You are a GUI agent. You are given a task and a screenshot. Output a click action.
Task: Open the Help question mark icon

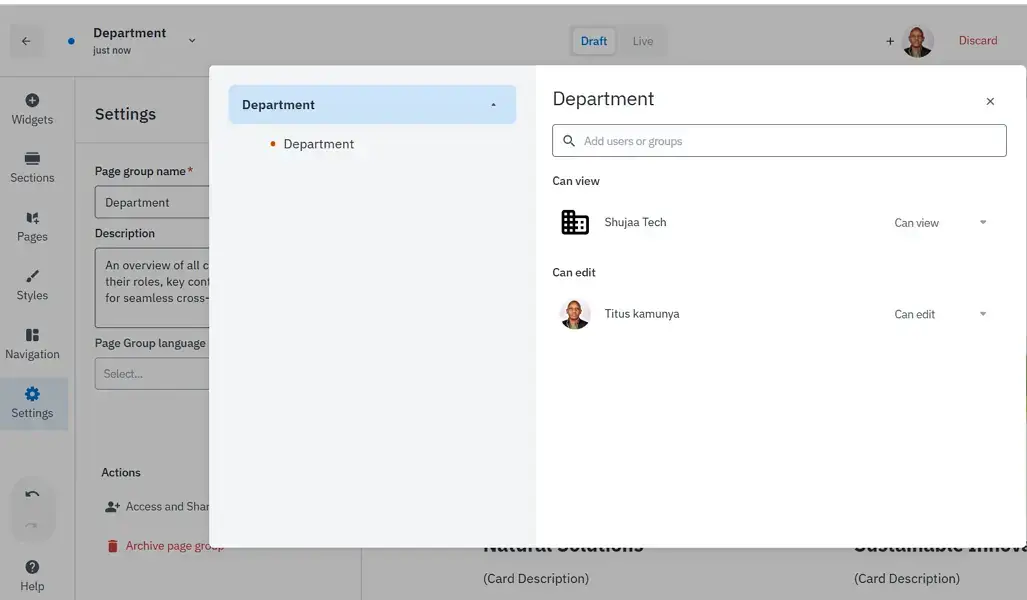tap(32, 567)
